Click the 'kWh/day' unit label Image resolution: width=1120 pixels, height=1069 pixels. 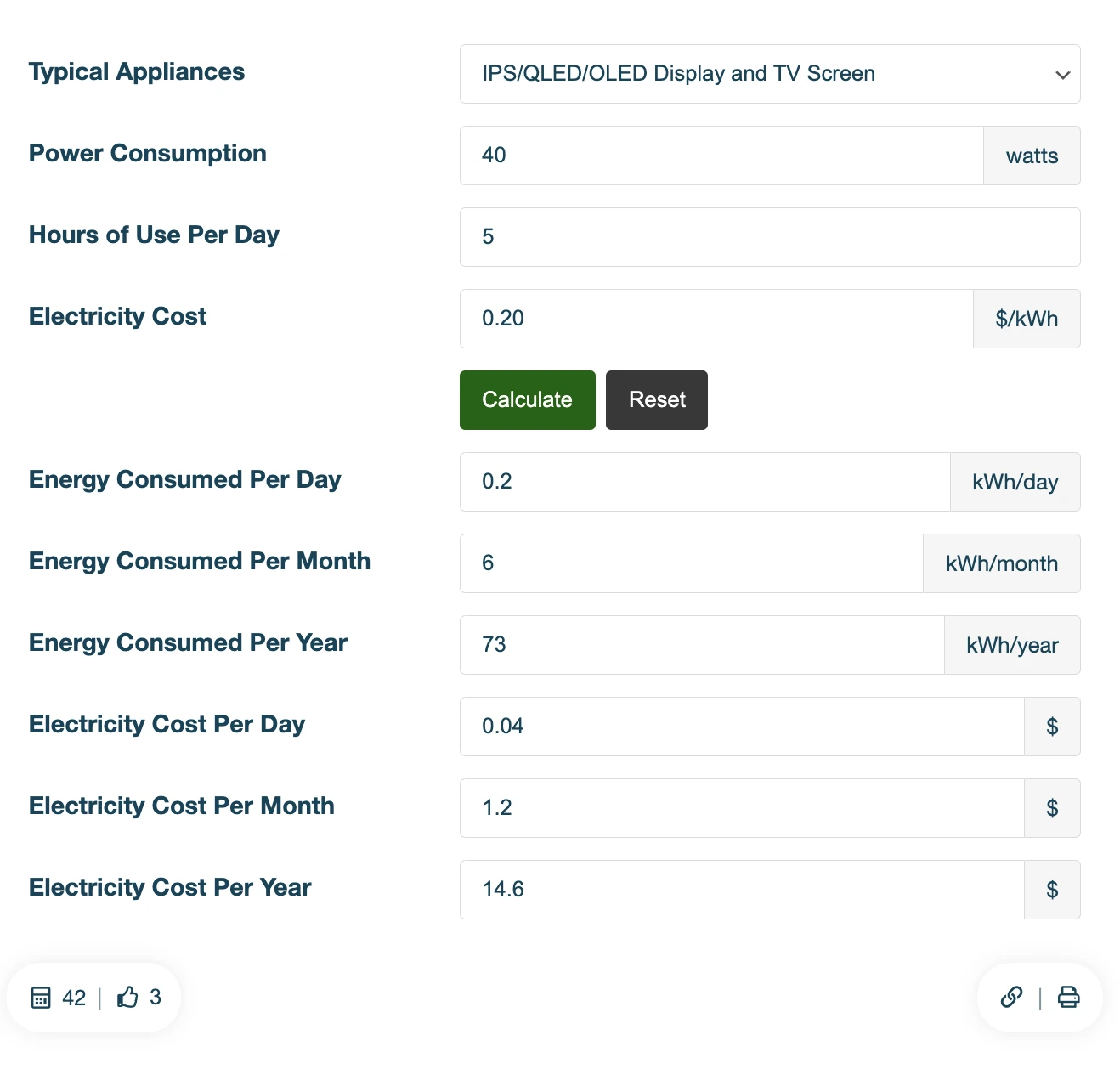point(1015,482)
